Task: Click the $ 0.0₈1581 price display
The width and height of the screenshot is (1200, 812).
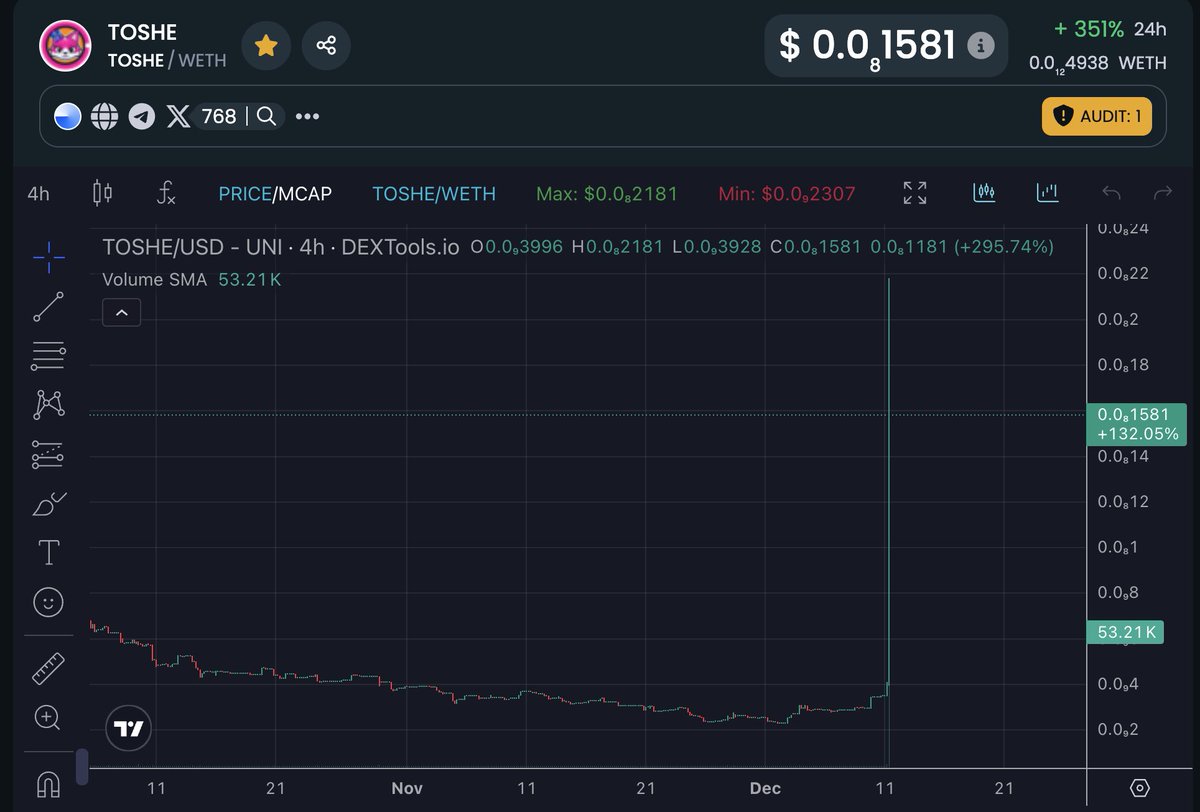Action: coord(867,45)
